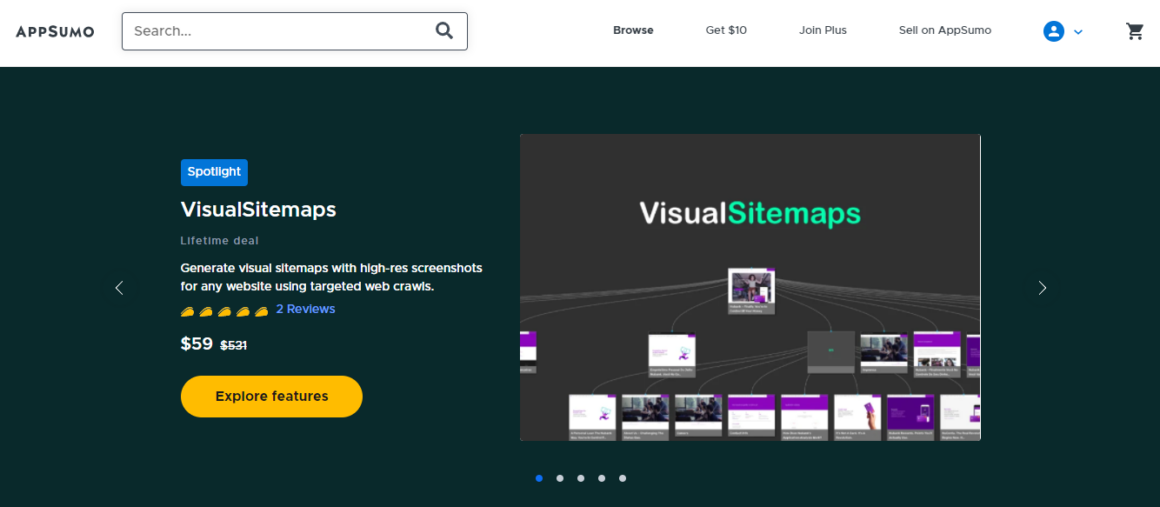This screenshot has height=507, width=1160.
Task: Click the blue Spotlight badge
Action: point(214,172)
